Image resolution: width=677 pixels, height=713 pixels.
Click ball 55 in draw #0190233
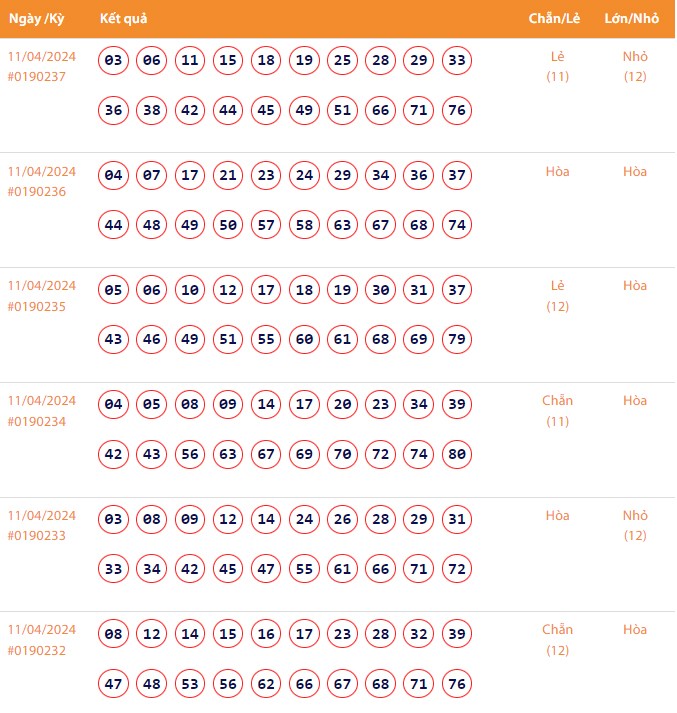click(304, 569)
